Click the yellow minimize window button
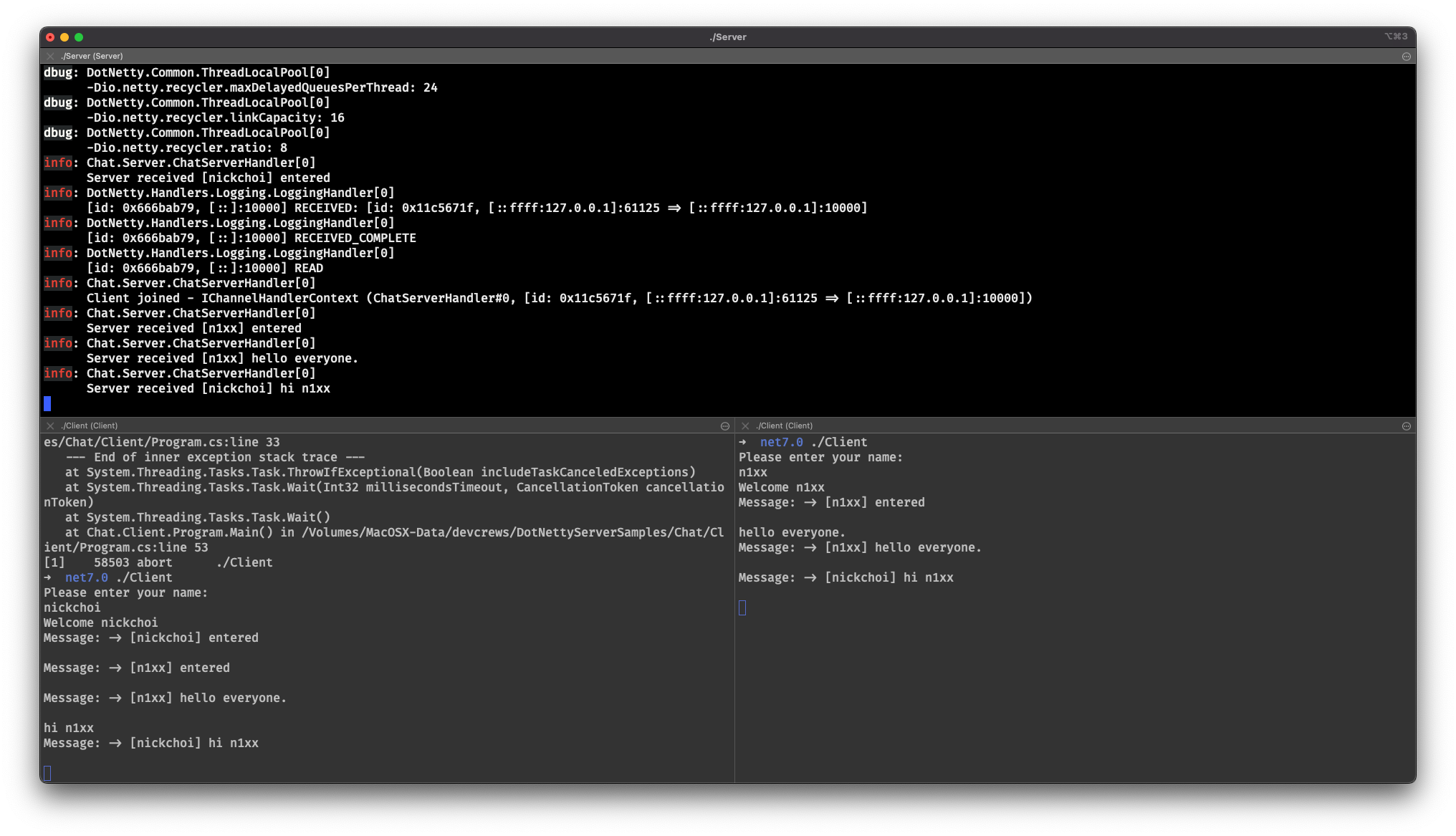 tap(64, 37)
